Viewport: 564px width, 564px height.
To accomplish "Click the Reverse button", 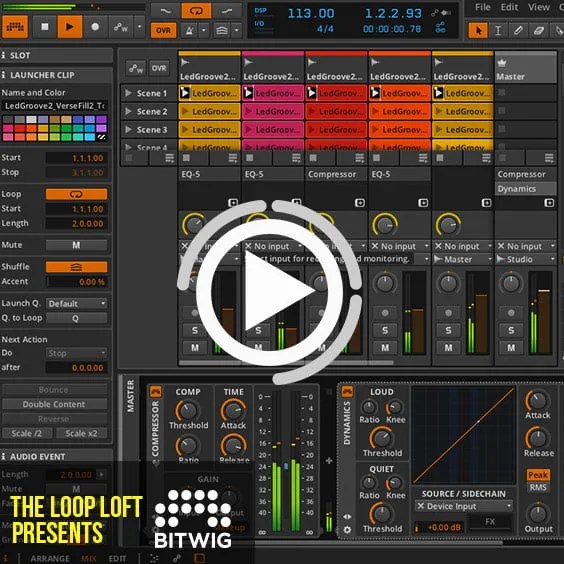I will (54, 419).
